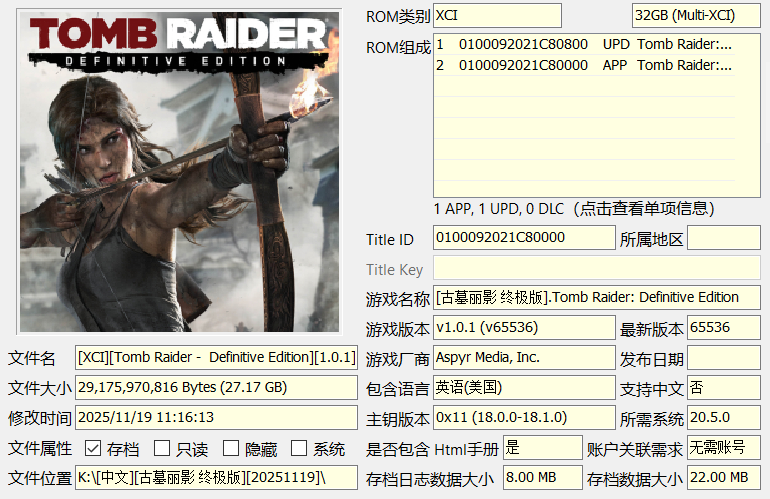This screenshot has height=499, width=770.
Task: Click the 支持中文 field showing 否
Action: tap(724, 388)
